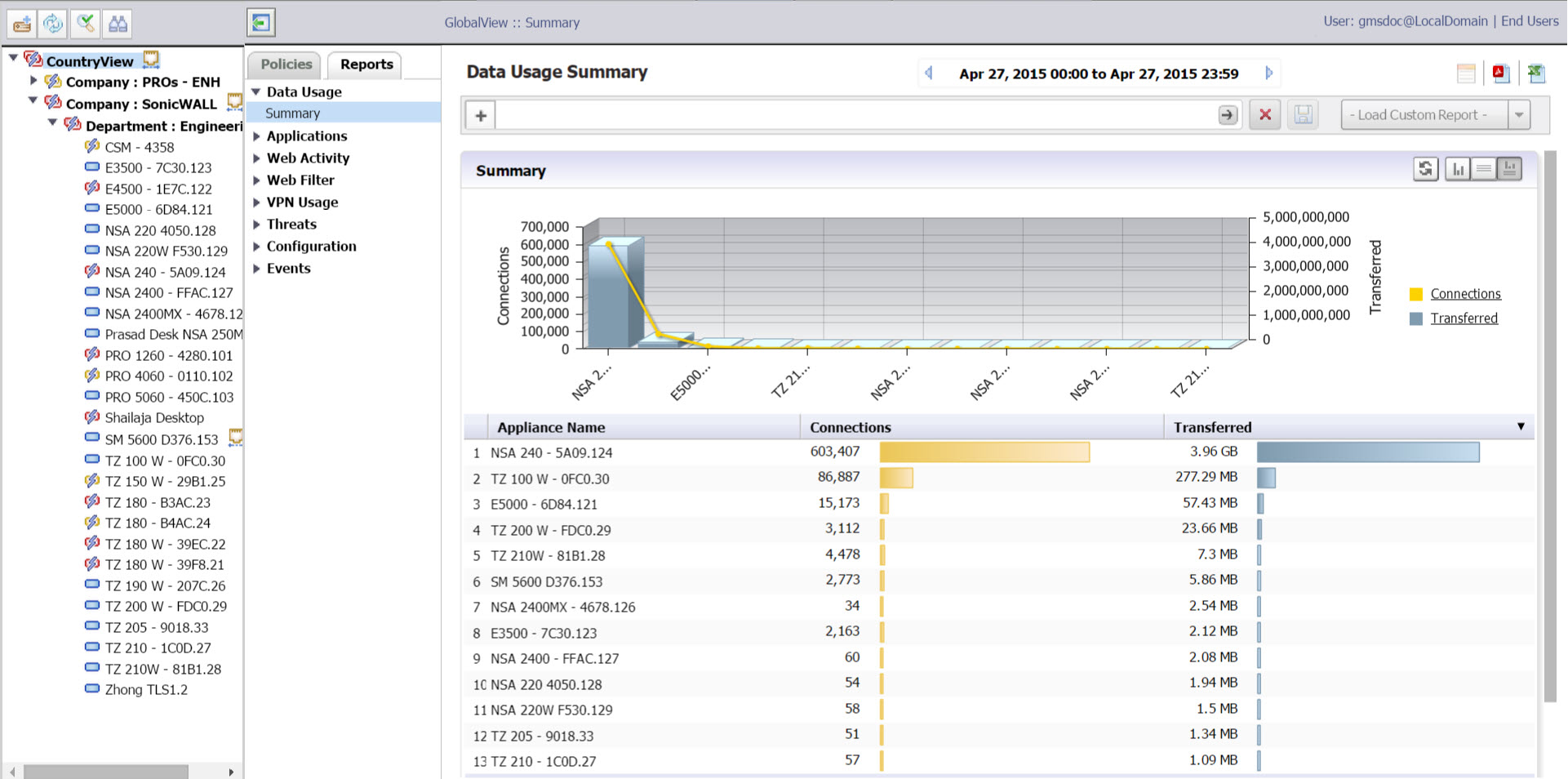This screenshot has width=1568, height=779.
Task: Click the binoculars find icon
Action: pos(118,24)
